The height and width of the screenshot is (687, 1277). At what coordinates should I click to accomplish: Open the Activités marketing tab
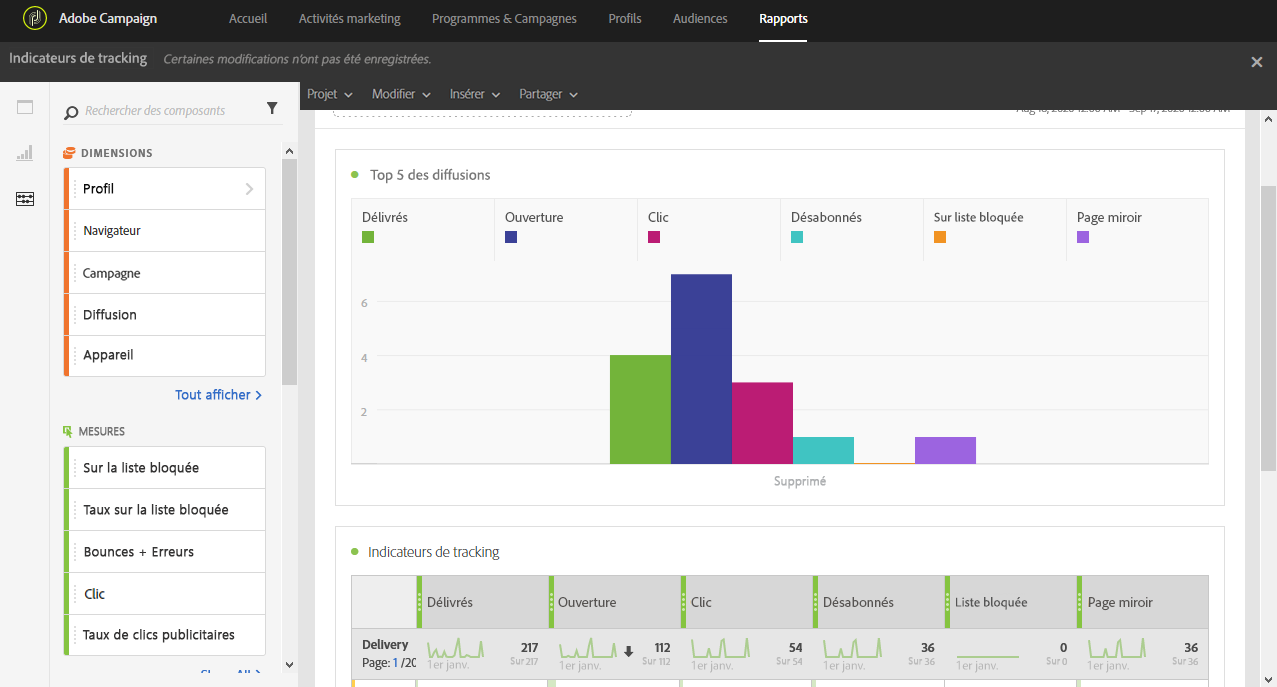350,19
